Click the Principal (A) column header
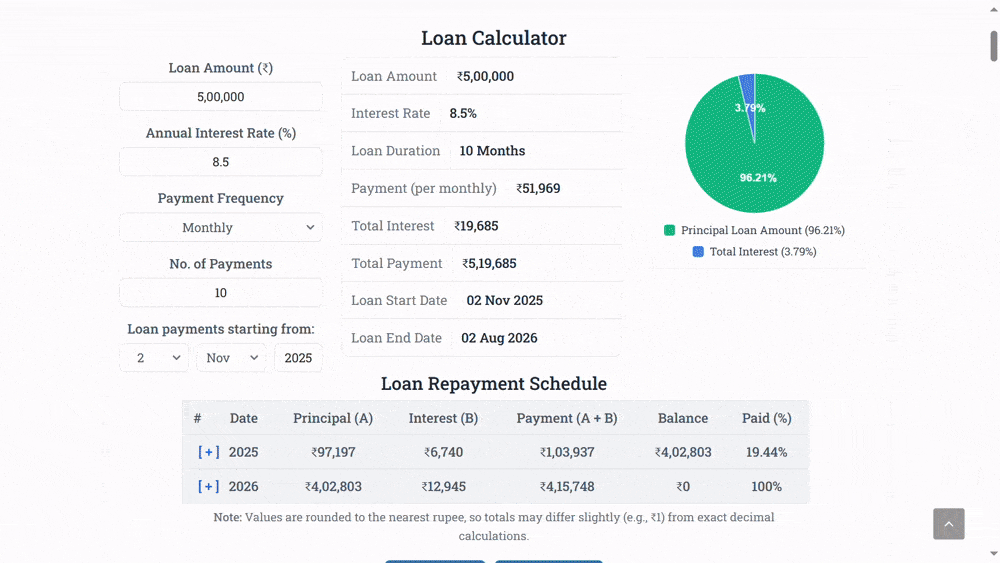This screenshot has width=1000, height=563. 333,418
